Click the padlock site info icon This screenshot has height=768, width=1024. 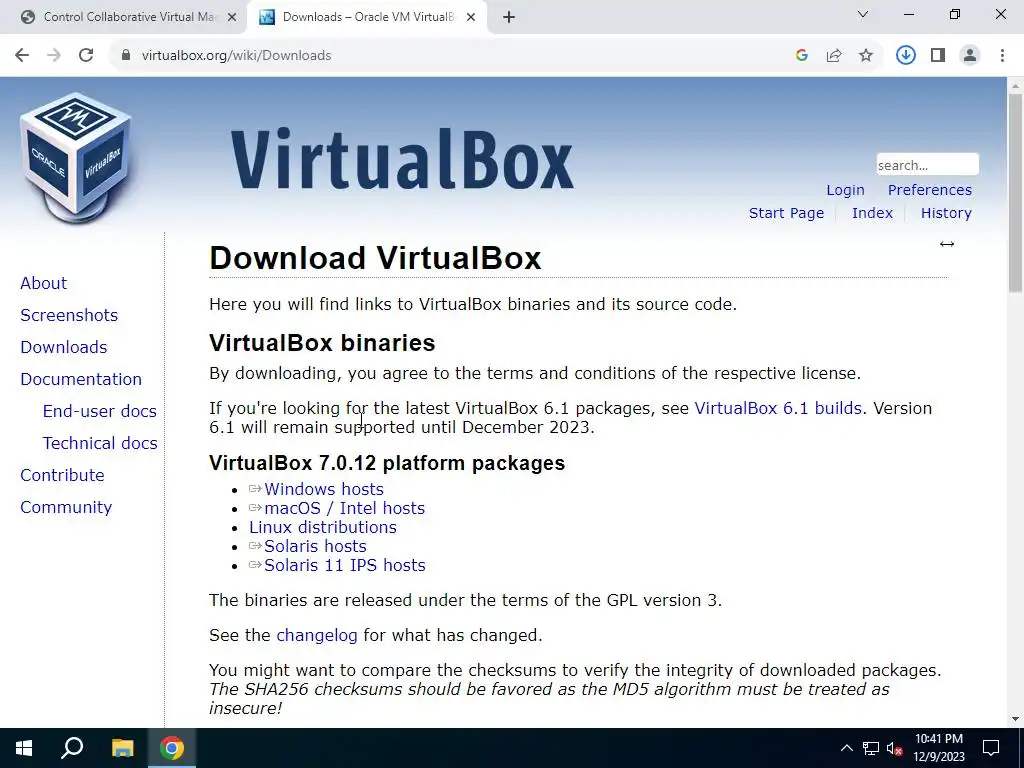coord(126,56)
